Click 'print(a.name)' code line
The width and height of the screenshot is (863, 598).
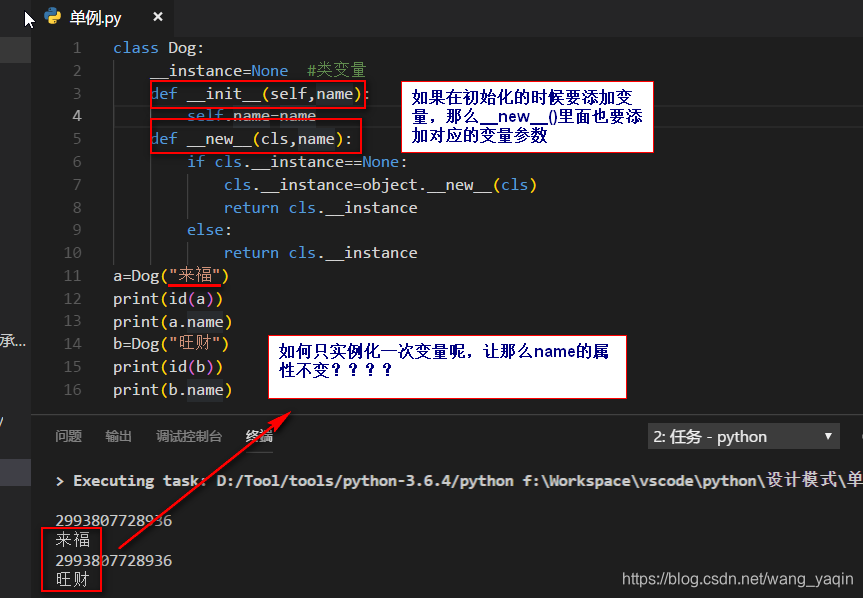pyautogui.click(x=172, y=322)
